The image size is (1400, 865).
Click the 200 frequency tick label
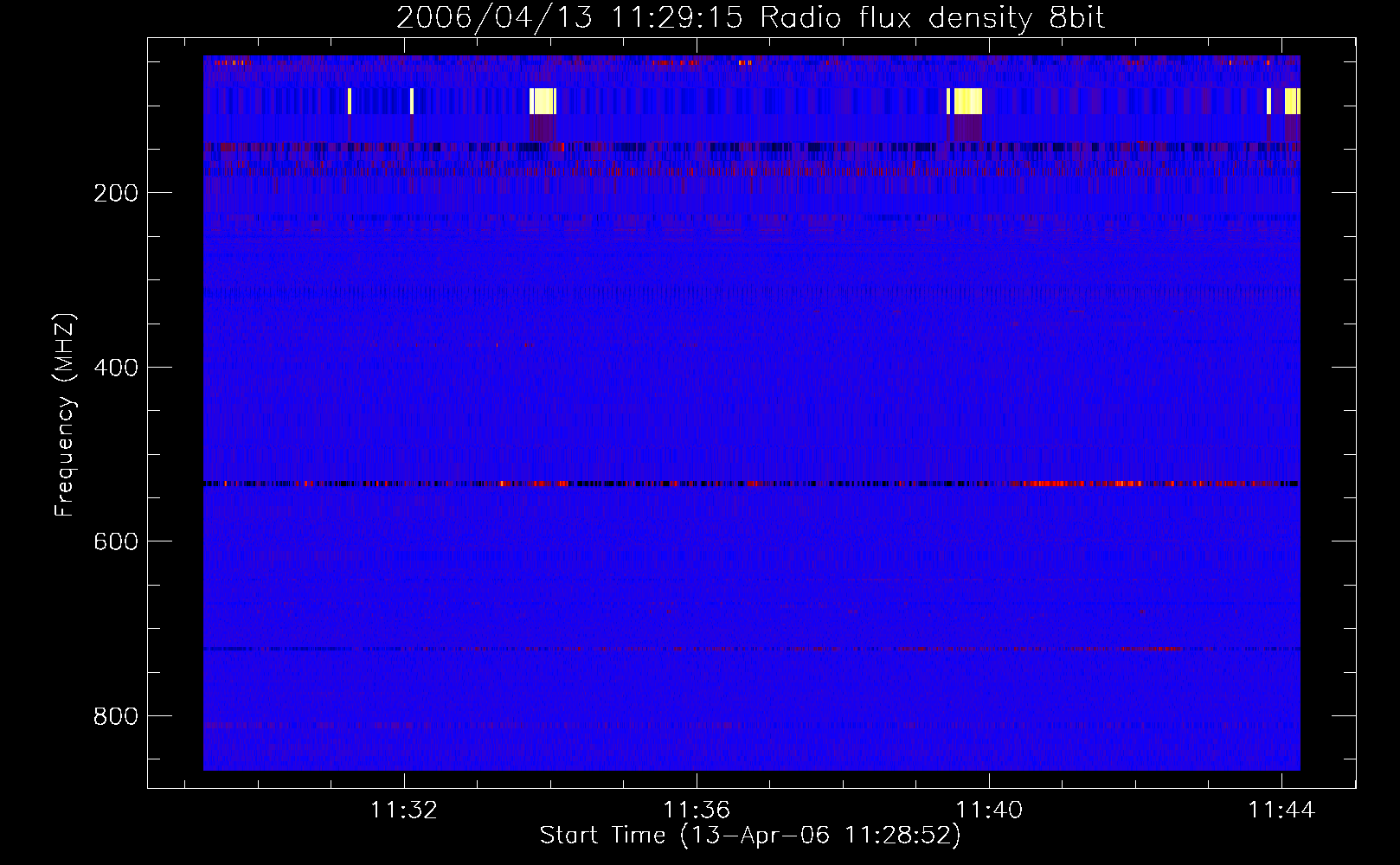[116, 193]
